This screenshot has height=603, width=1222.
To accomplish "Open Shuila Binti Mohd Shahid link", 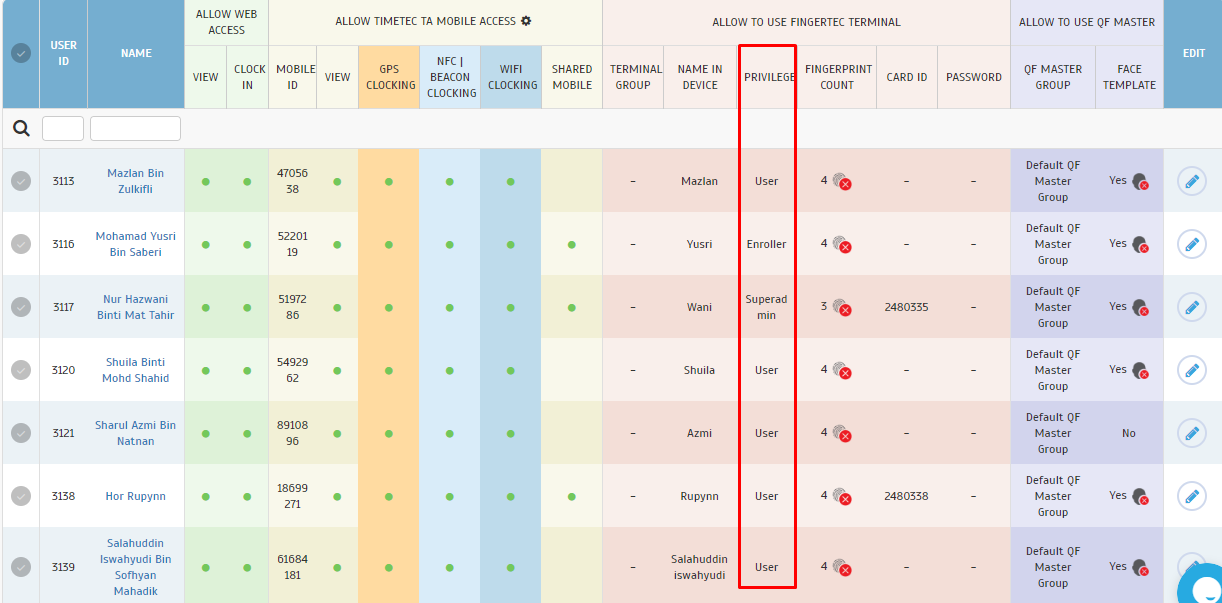I will pyautogui.click(x=136, y=370).
